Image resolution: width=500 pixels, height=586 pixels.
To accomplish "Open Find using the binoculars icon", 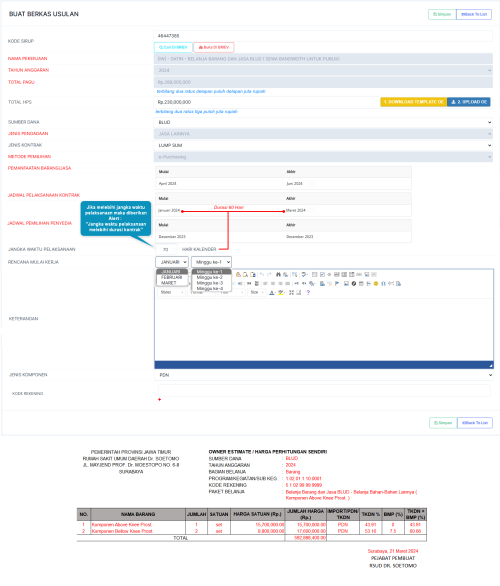I will (278, 274).
